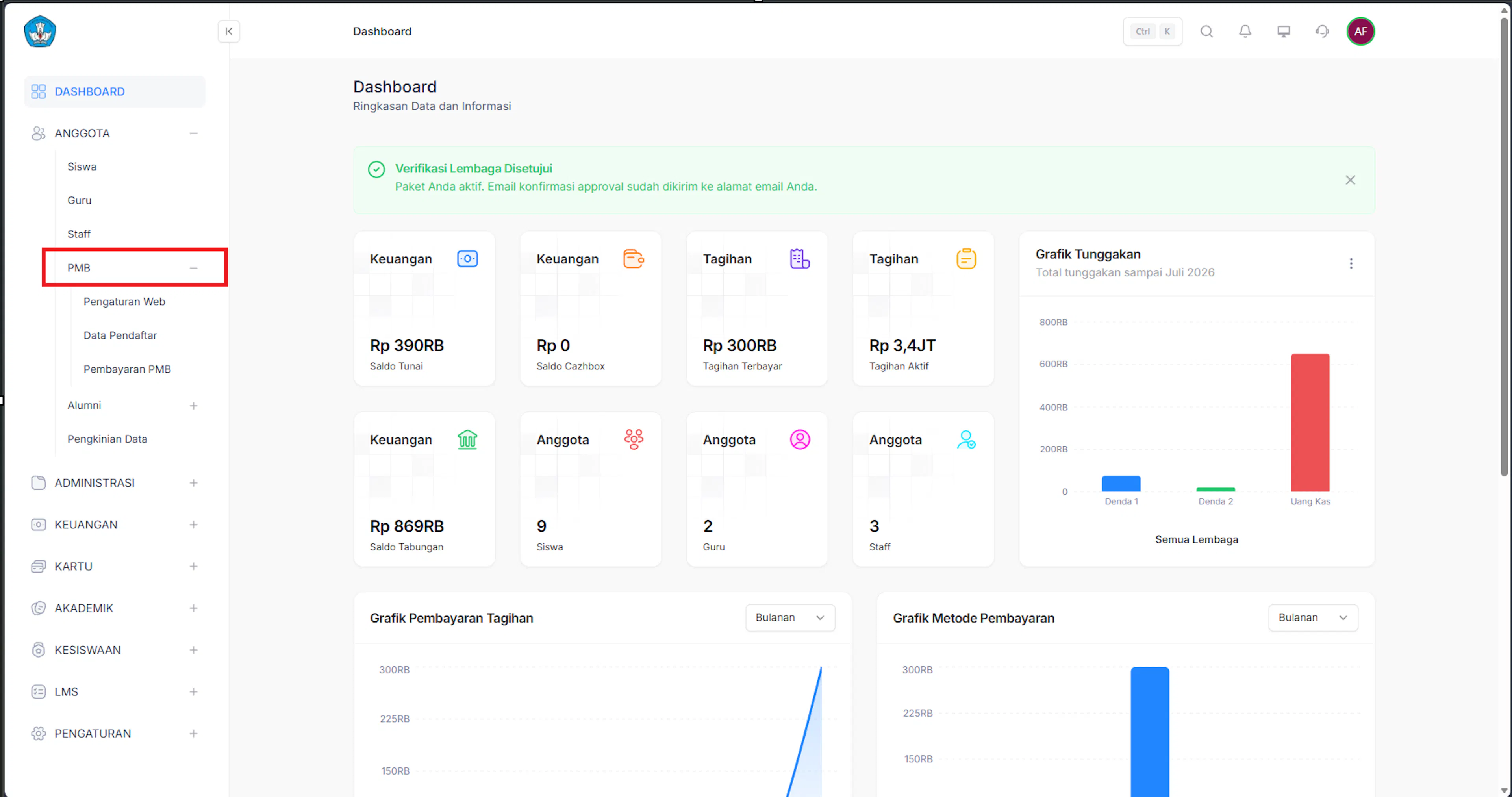
Task: Click the Saldo Tabungan bank icon
Action: tap(467, 439)
